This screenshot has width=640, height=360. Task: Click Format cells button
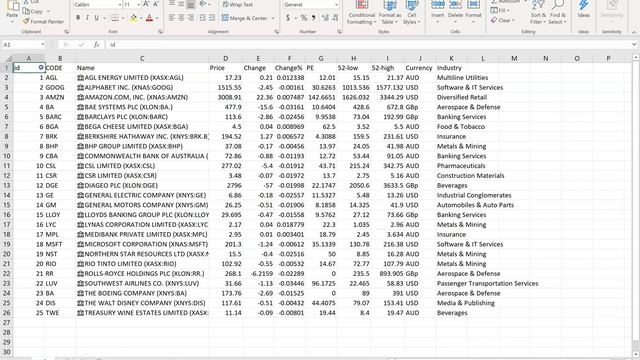(x=473, y=11)
